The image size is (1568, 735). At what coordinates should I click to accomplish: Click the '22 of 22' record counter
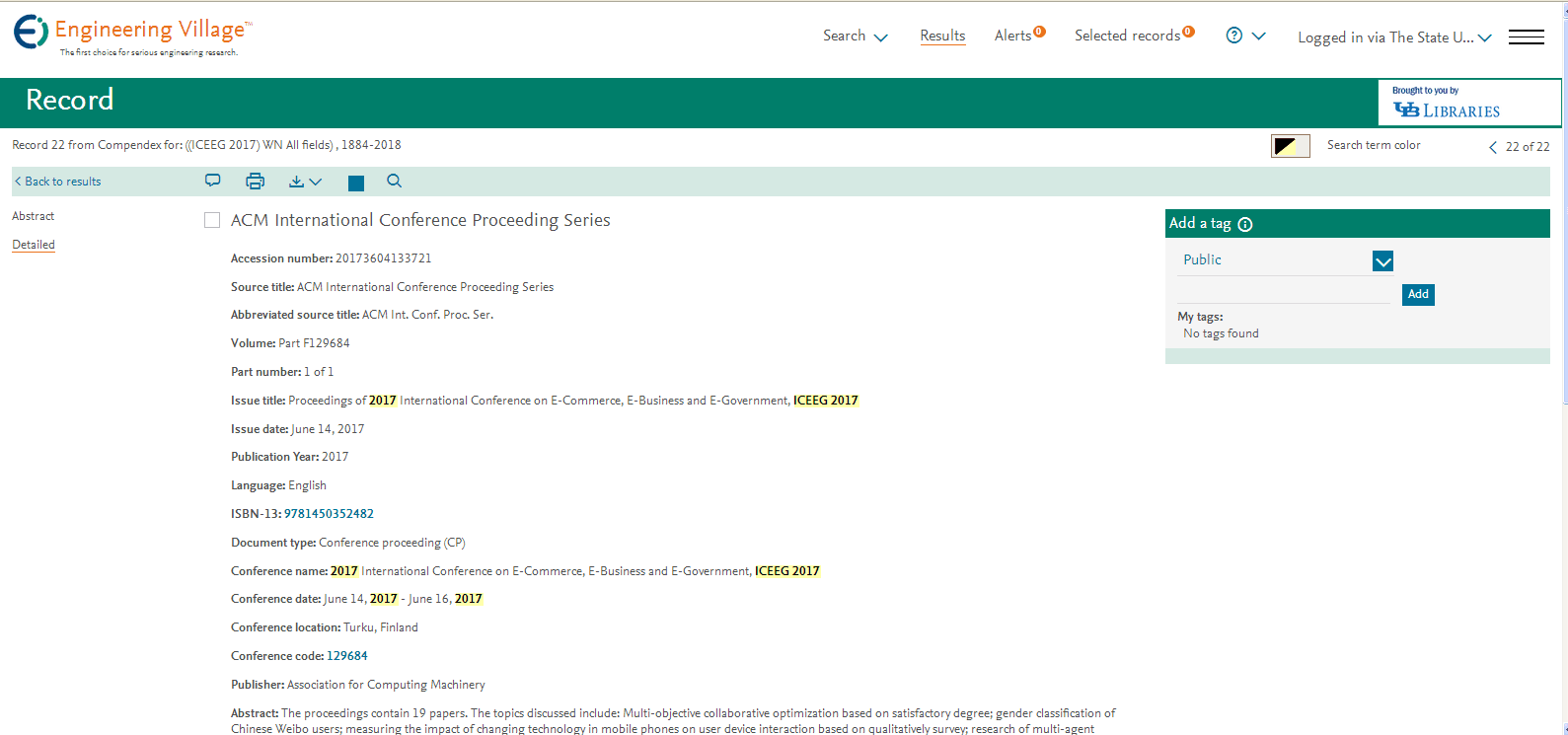click(1528, 147)
